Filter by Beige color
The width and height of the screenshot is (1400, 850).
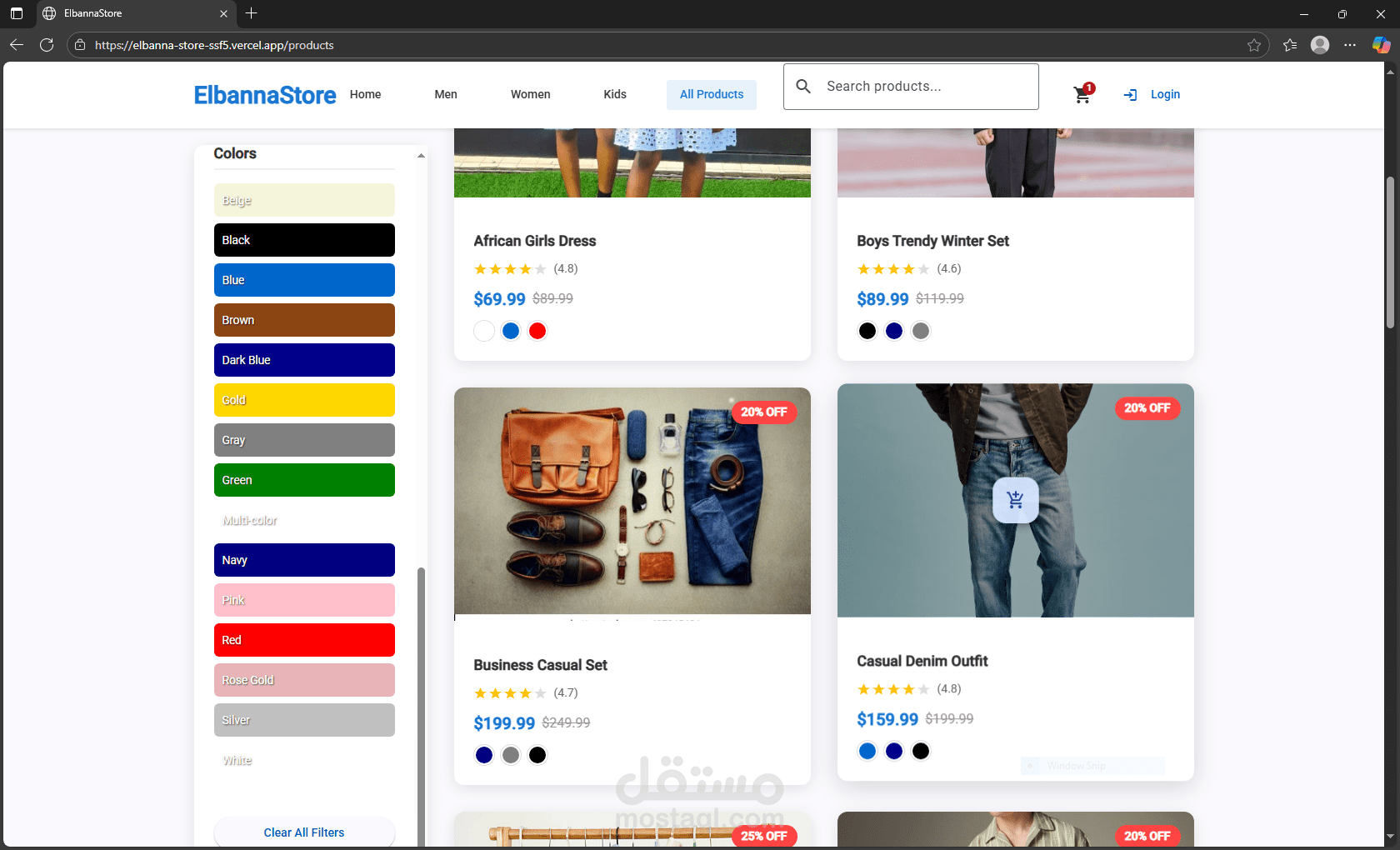point(304,200)
